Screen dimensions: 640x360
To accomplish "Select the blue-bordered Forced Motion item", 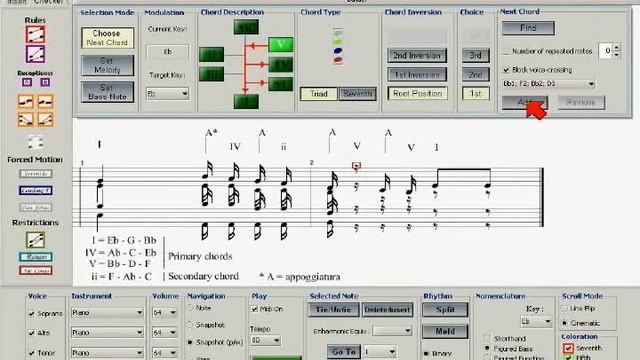I will pyautogui.click(x=36, y=191).
